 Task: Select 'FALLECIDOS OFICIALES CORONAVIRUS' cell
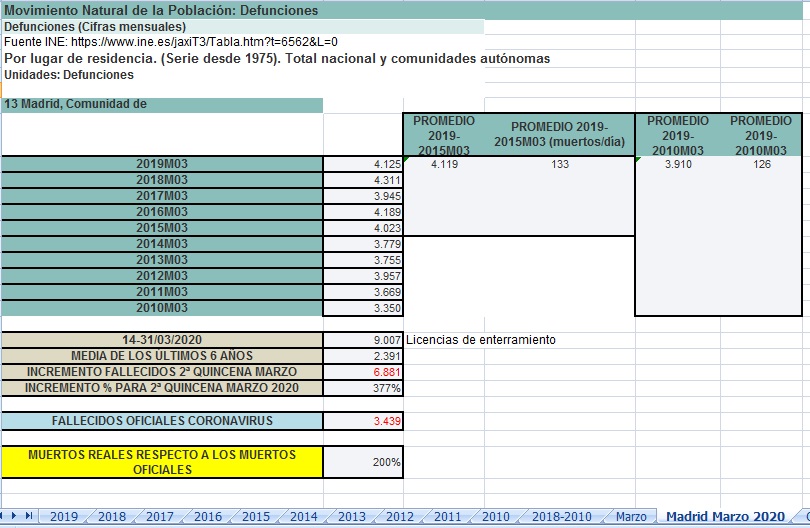162,421
